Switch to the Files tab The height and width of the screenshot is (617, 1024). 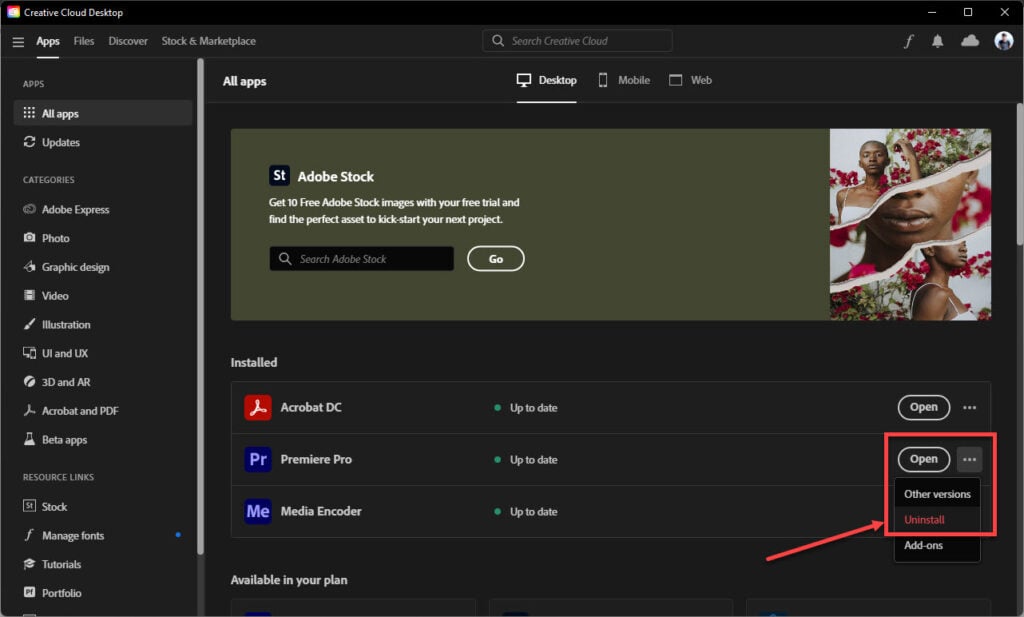[x=84, y=41]
